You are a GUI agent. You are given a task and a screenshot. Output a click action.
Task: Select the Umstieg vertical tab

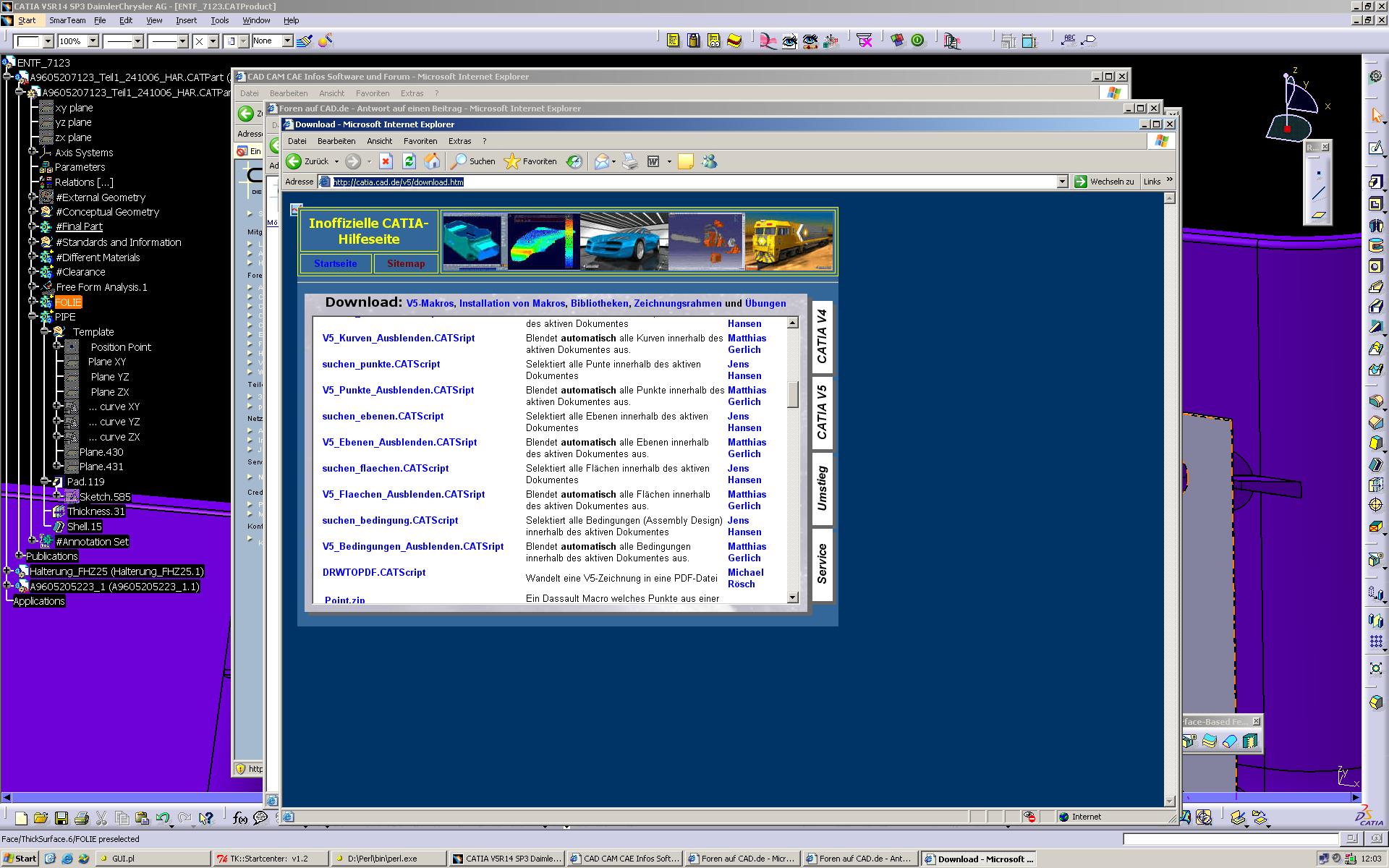pyautogui.click(x=822, y=488)
